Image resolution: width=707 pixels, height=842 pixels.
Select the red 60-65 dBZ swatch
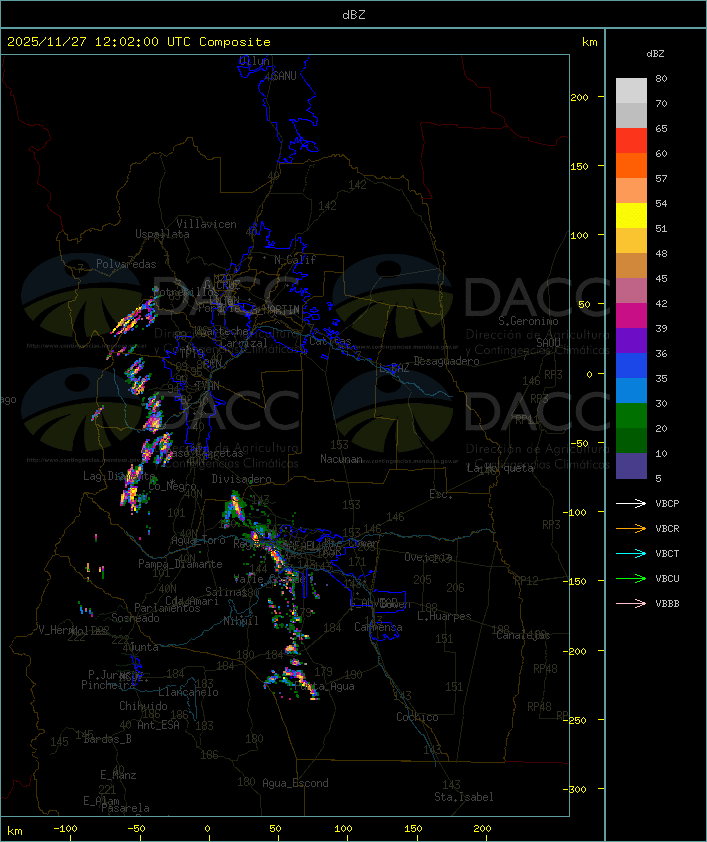coord(631,140)
